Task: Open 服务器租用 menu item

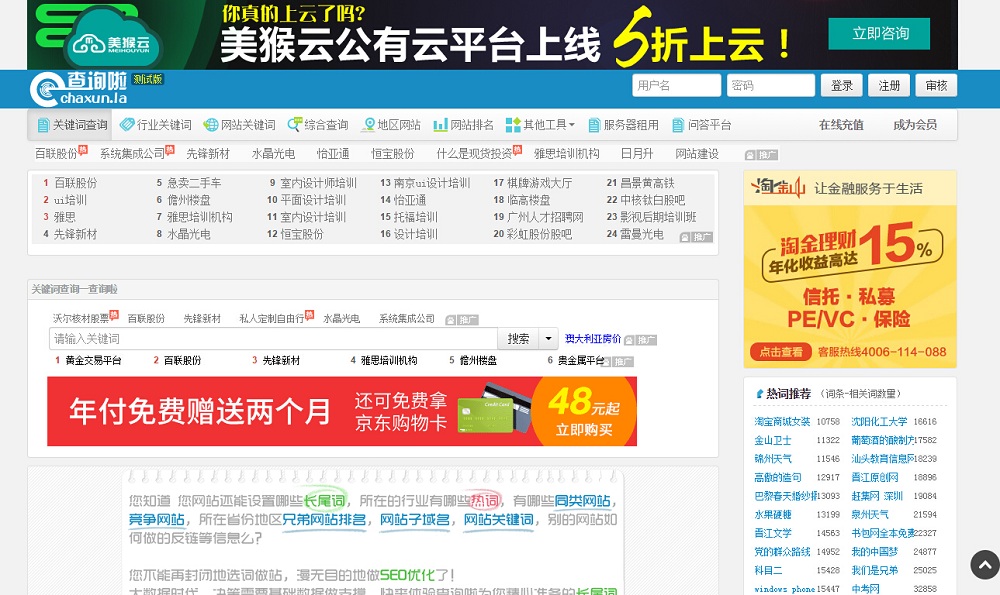Action: [623, 125]
